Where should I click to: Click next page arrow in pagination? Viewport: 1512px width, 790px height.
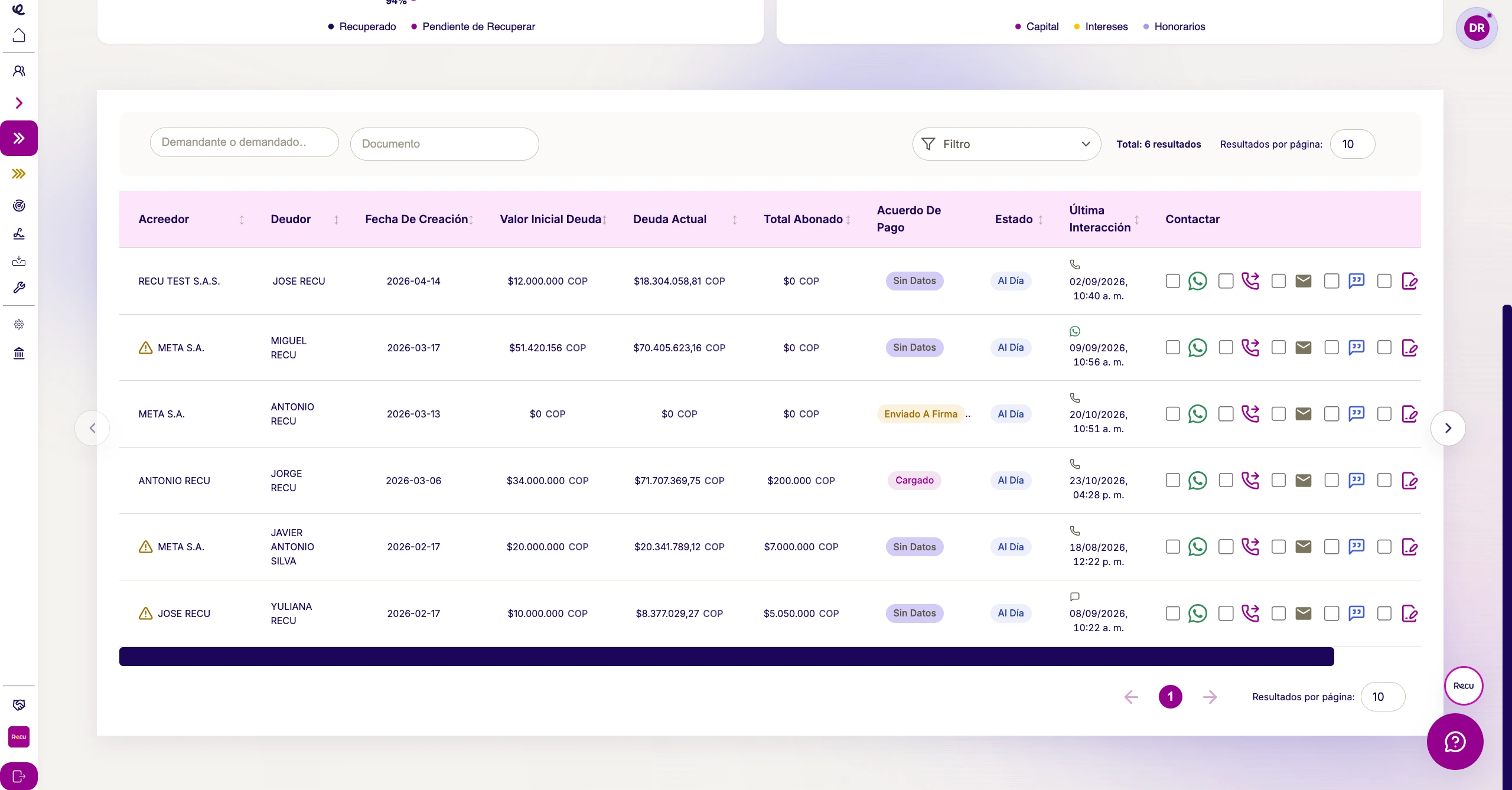(x=1210, y=697)
